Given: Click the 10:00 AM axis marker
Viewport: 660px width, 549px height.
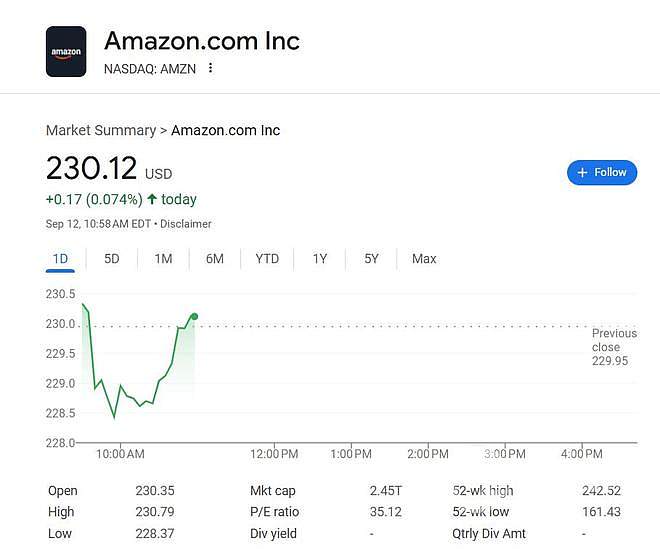Looking at the screenshot, I should tap(120, 454).
